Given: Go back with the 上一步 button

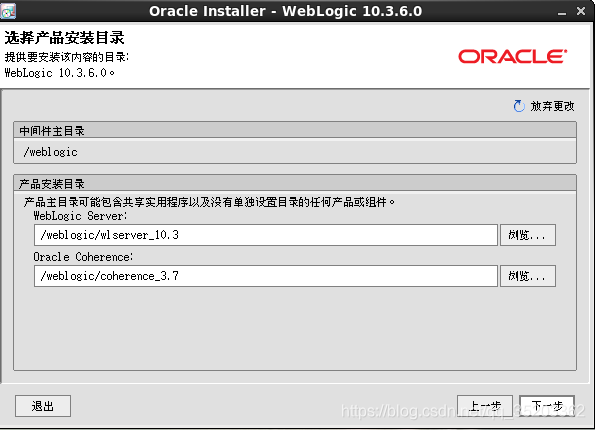Looking at the screenshot, I should point(485,406).
